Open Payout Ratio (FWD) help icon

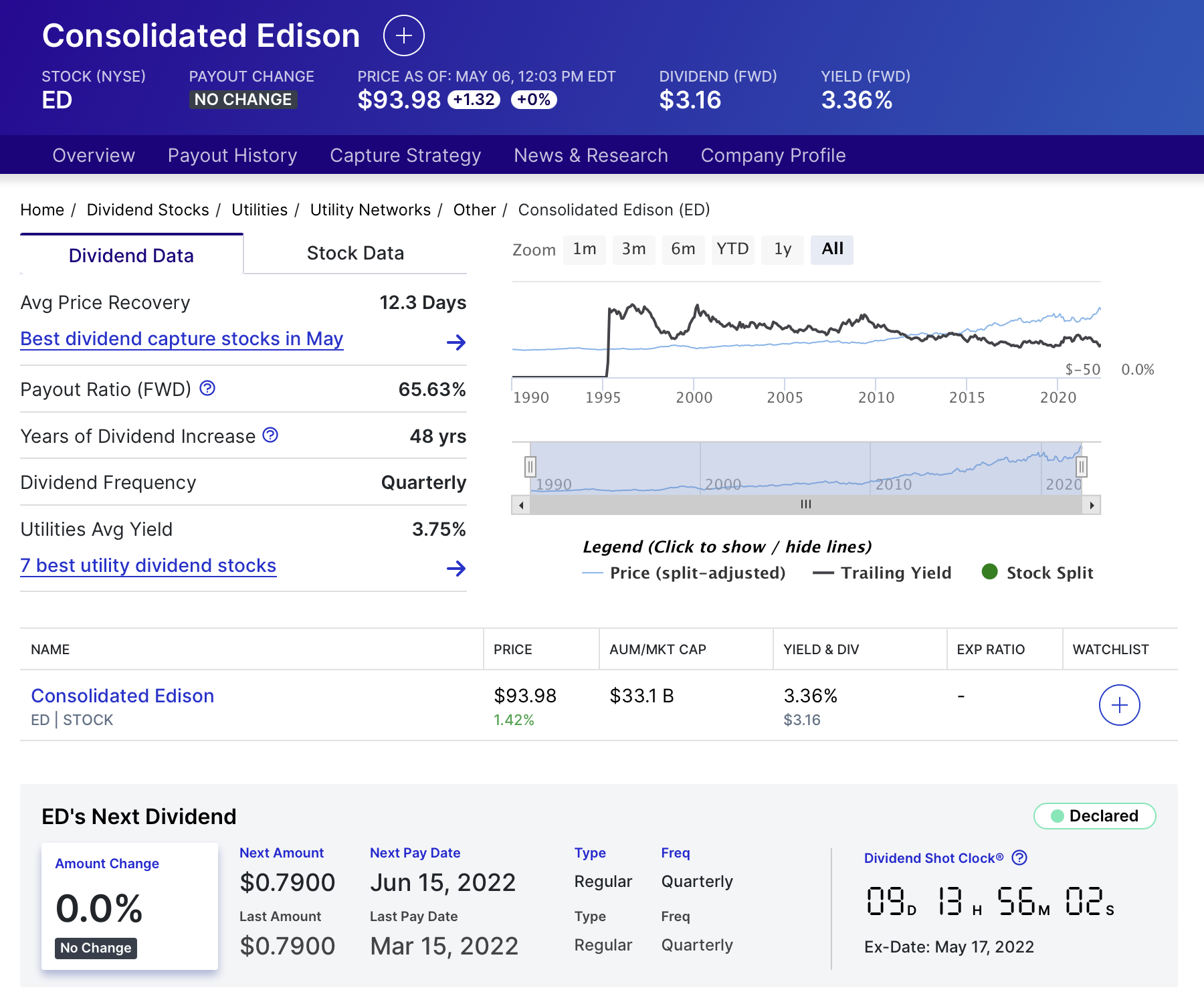pos(207,388)
